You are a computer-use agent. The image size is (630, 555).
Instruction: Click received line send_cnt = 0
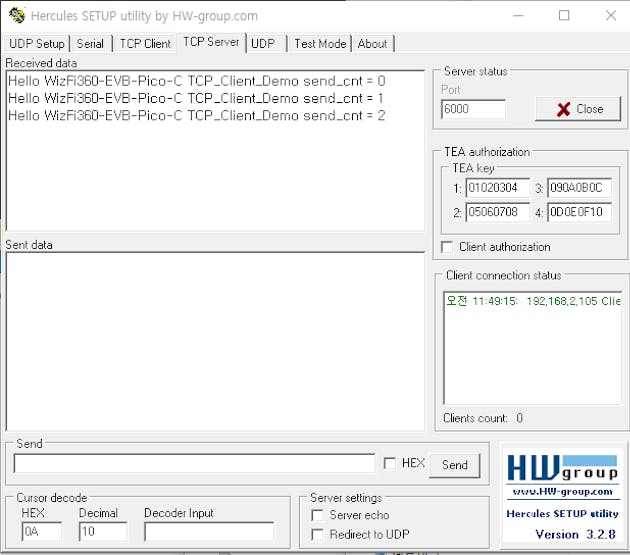(x=196, y=81)
